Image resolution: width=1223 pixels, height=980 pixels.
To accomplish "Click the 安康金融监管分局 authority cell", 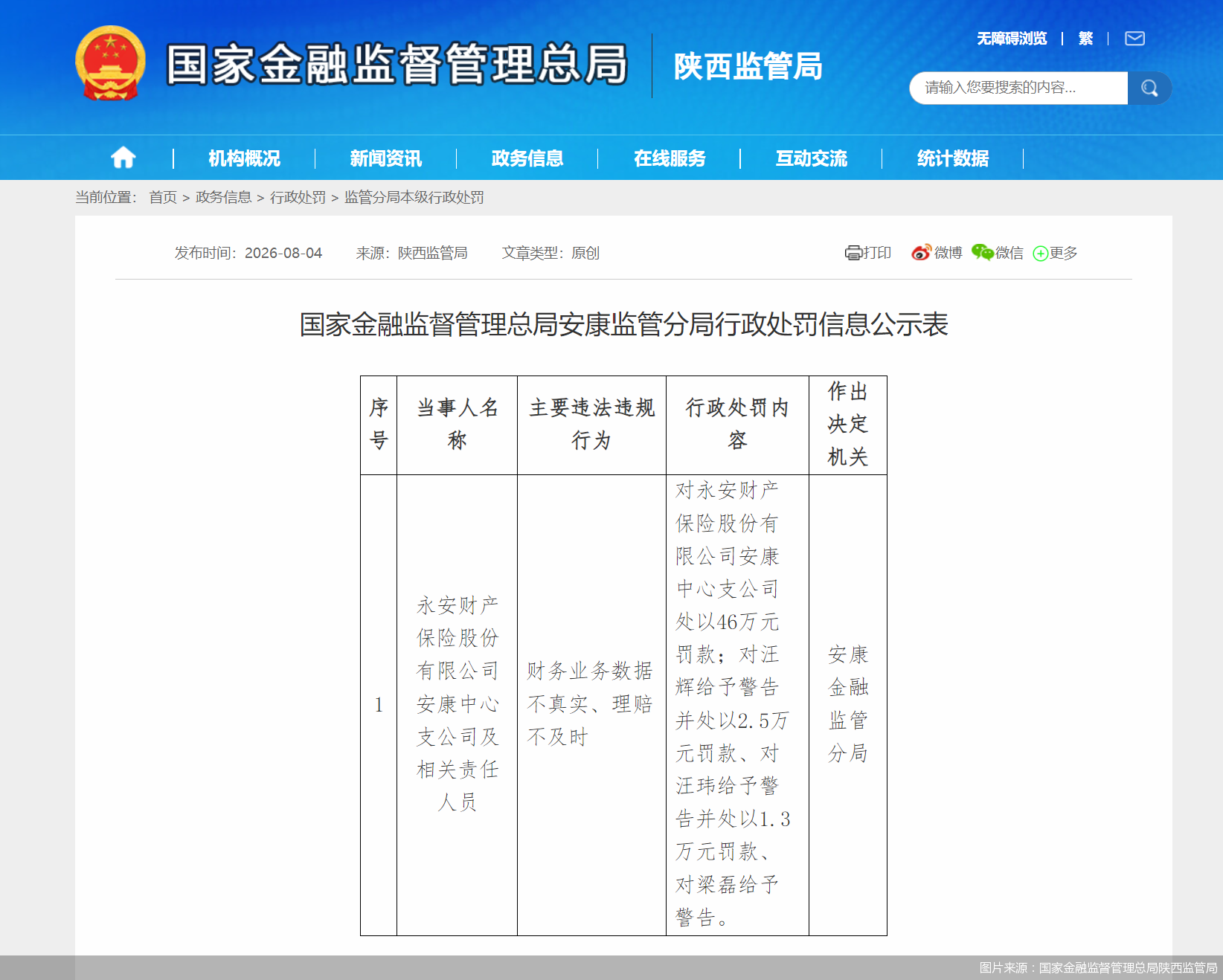I will point(848,703).
